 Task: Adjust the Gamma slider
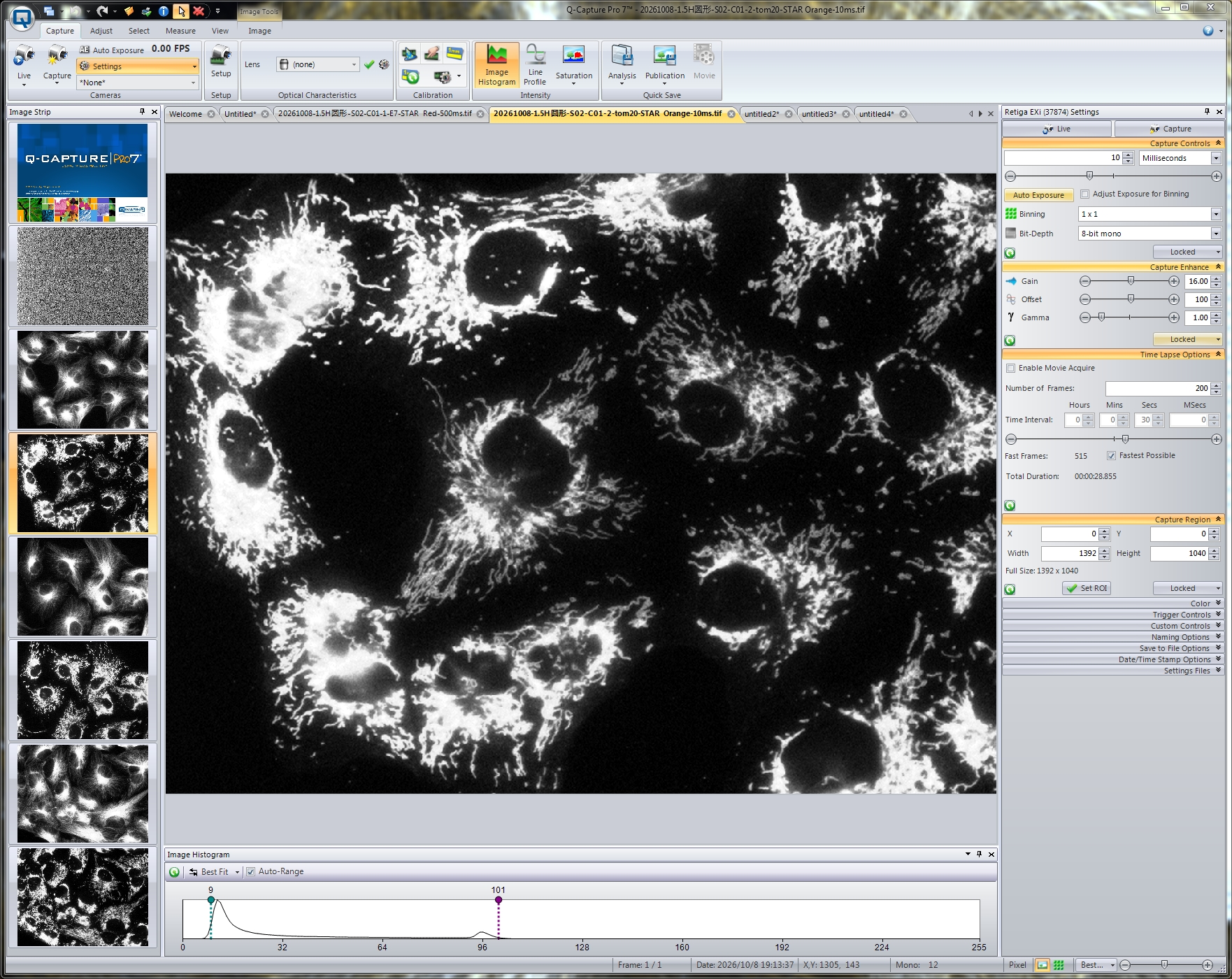click(x=1102, y=317)
